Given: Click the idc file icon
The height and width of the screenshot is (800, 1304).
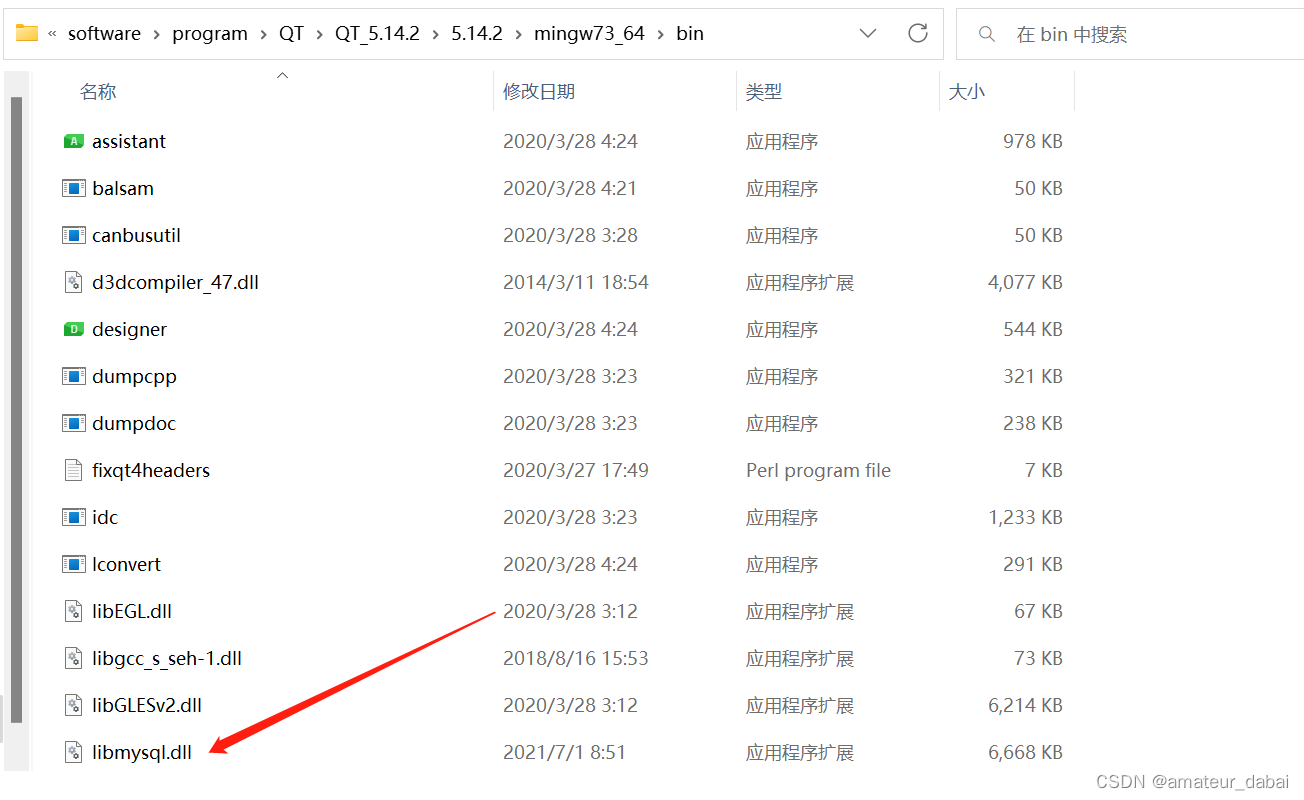Looking at the screenshot, I should pos(73,517).
